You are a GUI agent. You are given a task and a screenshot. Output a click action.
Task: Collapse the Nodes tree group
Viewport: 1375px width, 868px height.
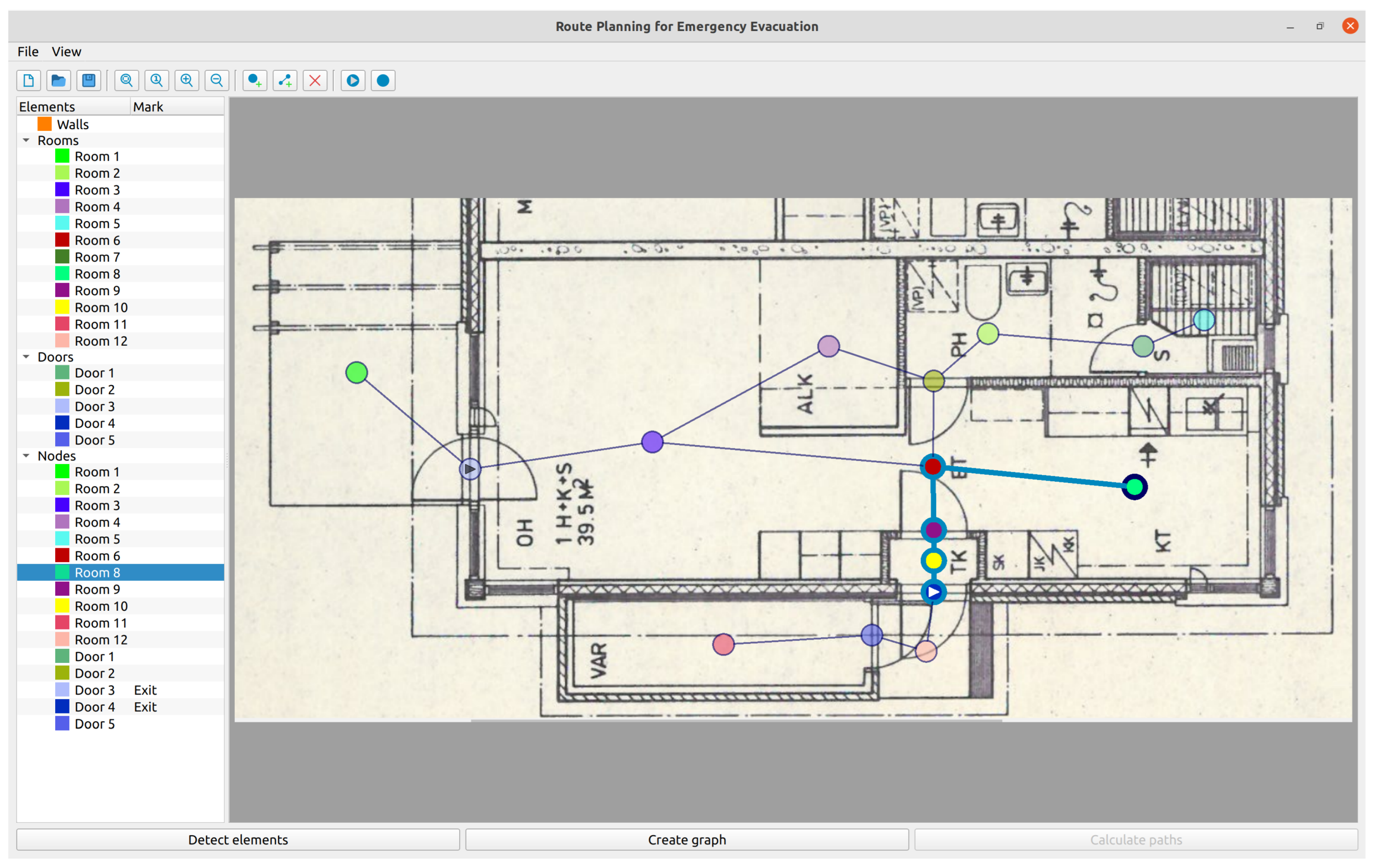coord(26,456)
